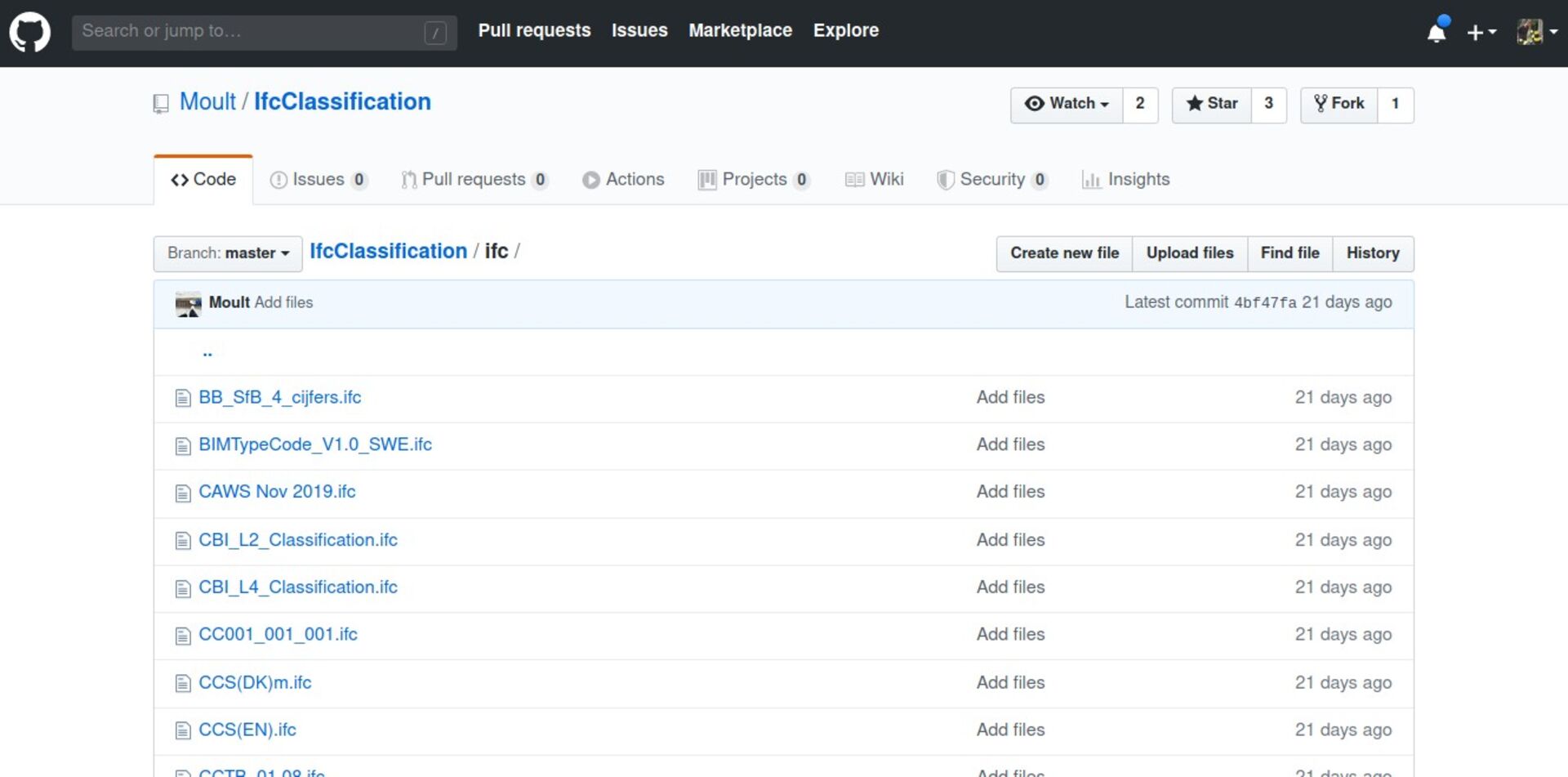
Task: View the stargazers count 3
Action: [x=1269, y=105]
